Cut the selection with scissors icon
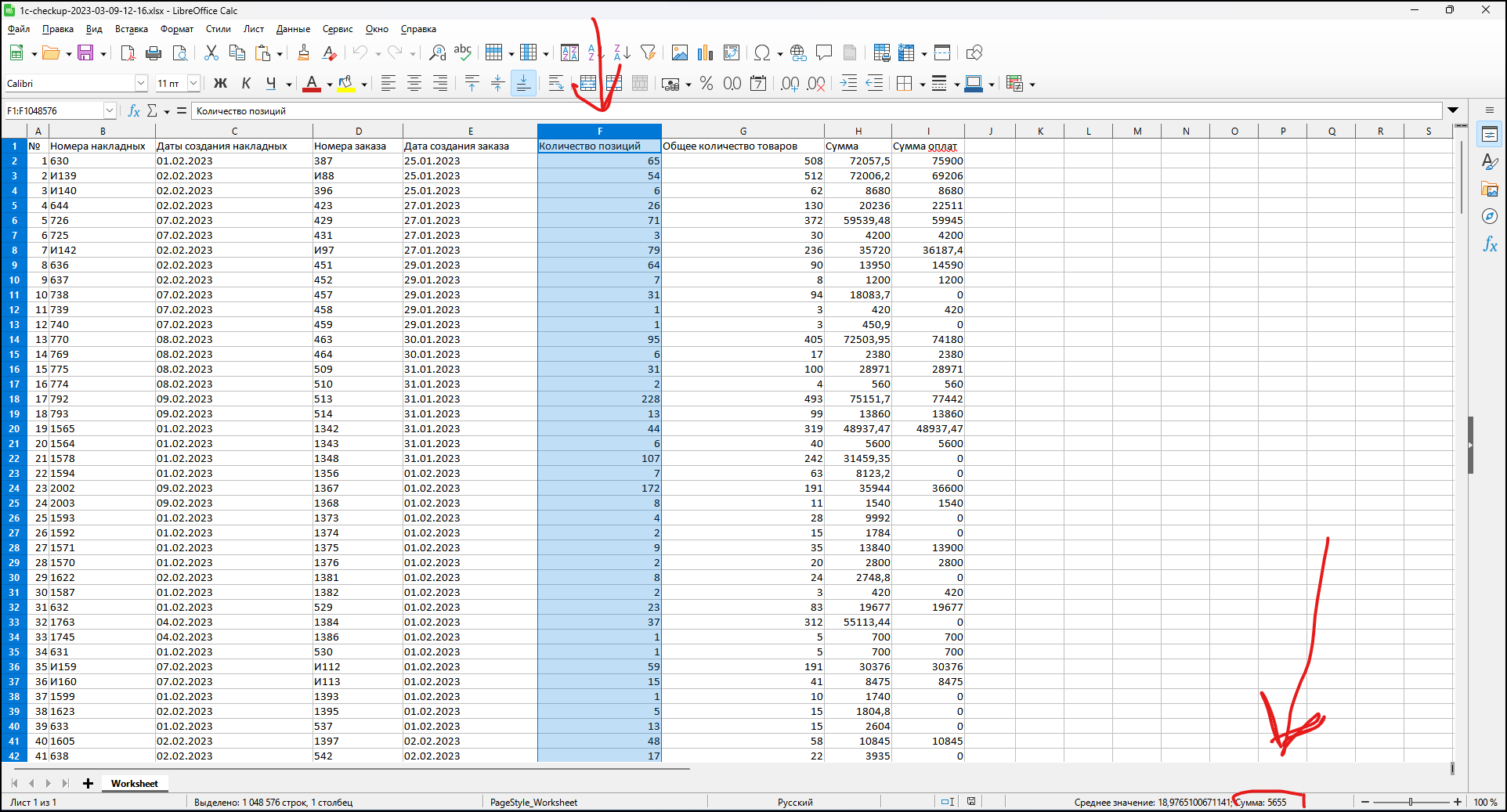Image resolution: width=1507 pixels, height=812 pixels. click(x=211, y=53)
